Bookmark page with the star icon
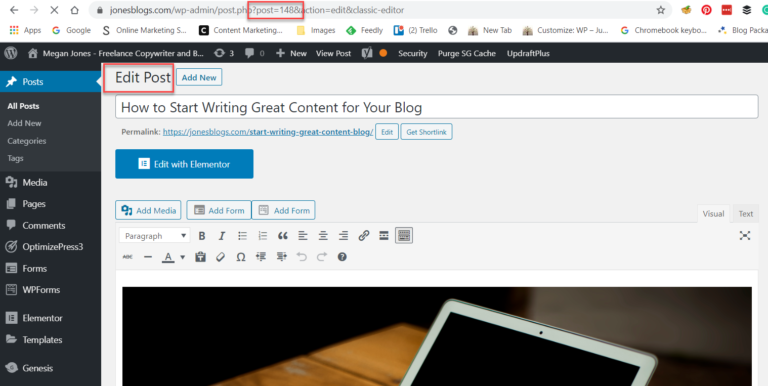 [661, 10]
